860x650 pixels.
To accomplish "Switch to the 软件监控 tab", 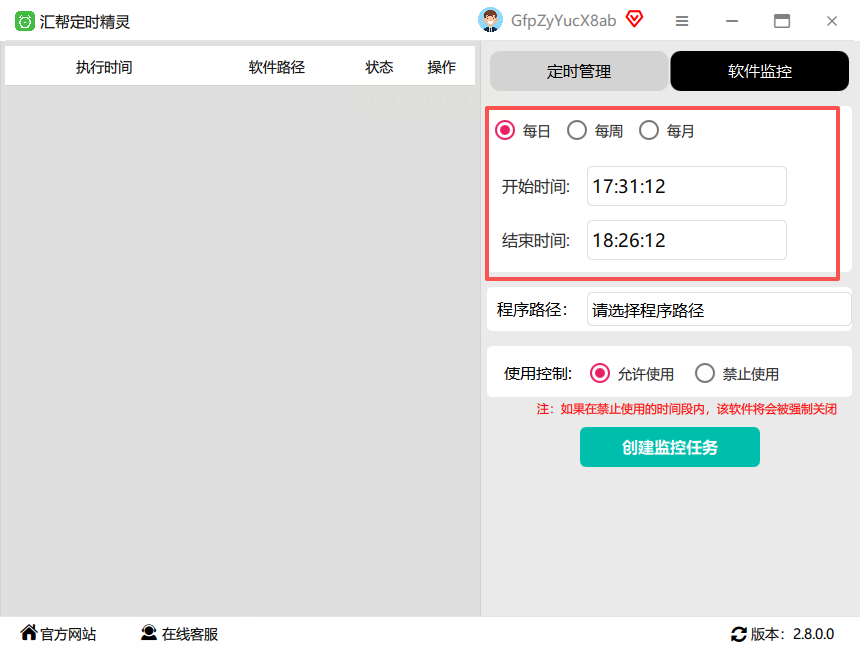I will pyautogui.click(x=760, y=71).
